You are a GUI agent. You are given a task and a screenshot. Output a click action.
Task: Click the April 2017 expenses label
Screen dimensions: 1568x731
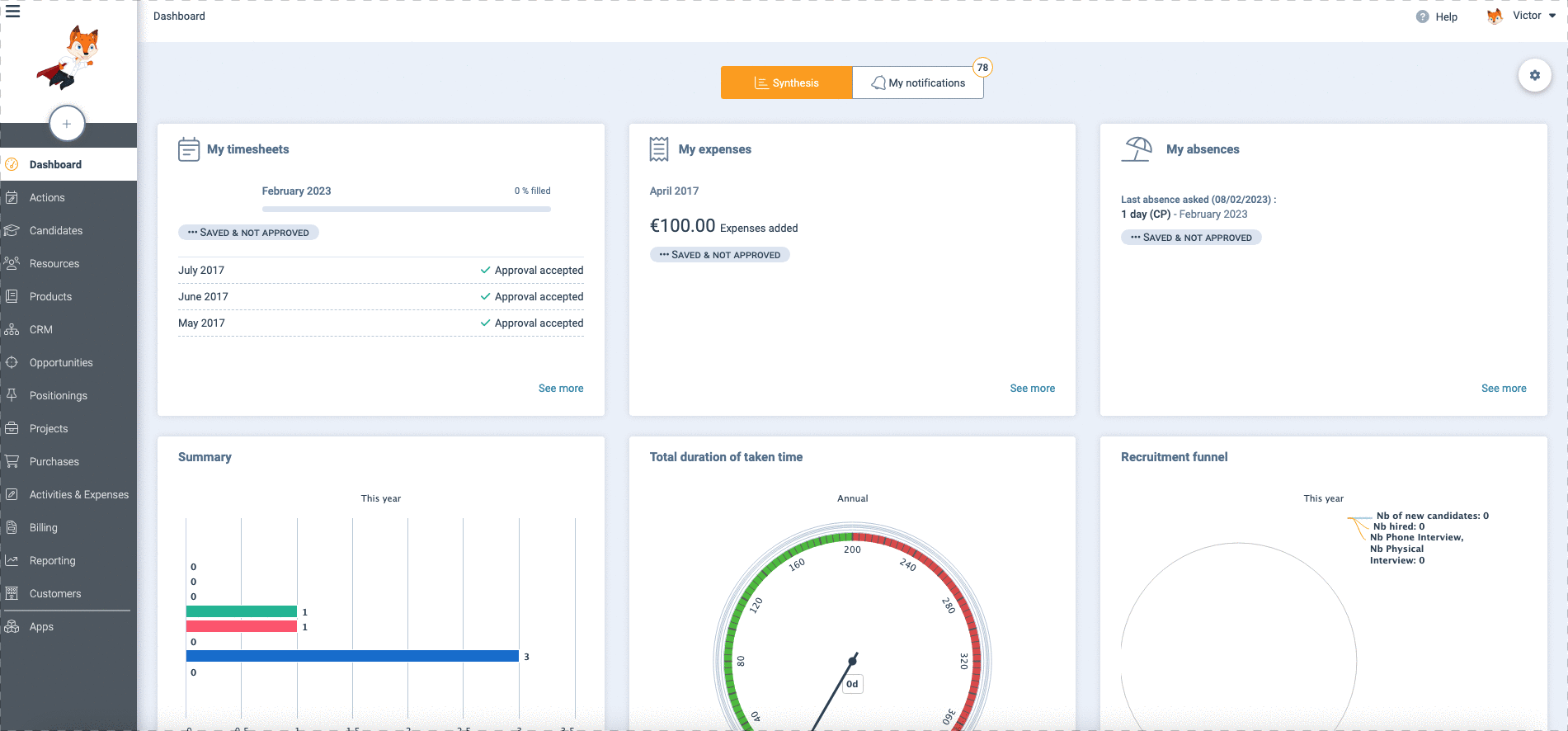(x=674, y=191)
